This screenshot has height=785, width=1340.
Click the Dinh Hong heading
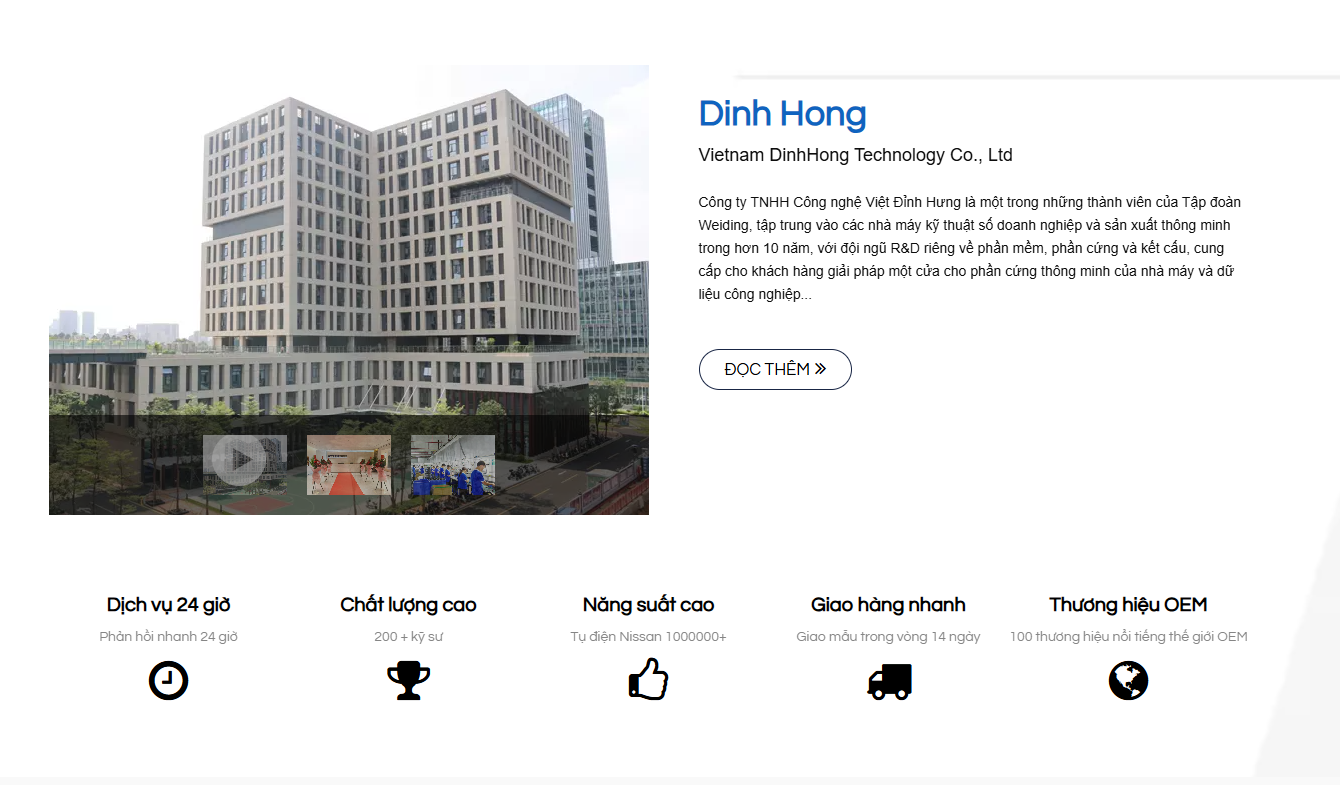[782, 114]
